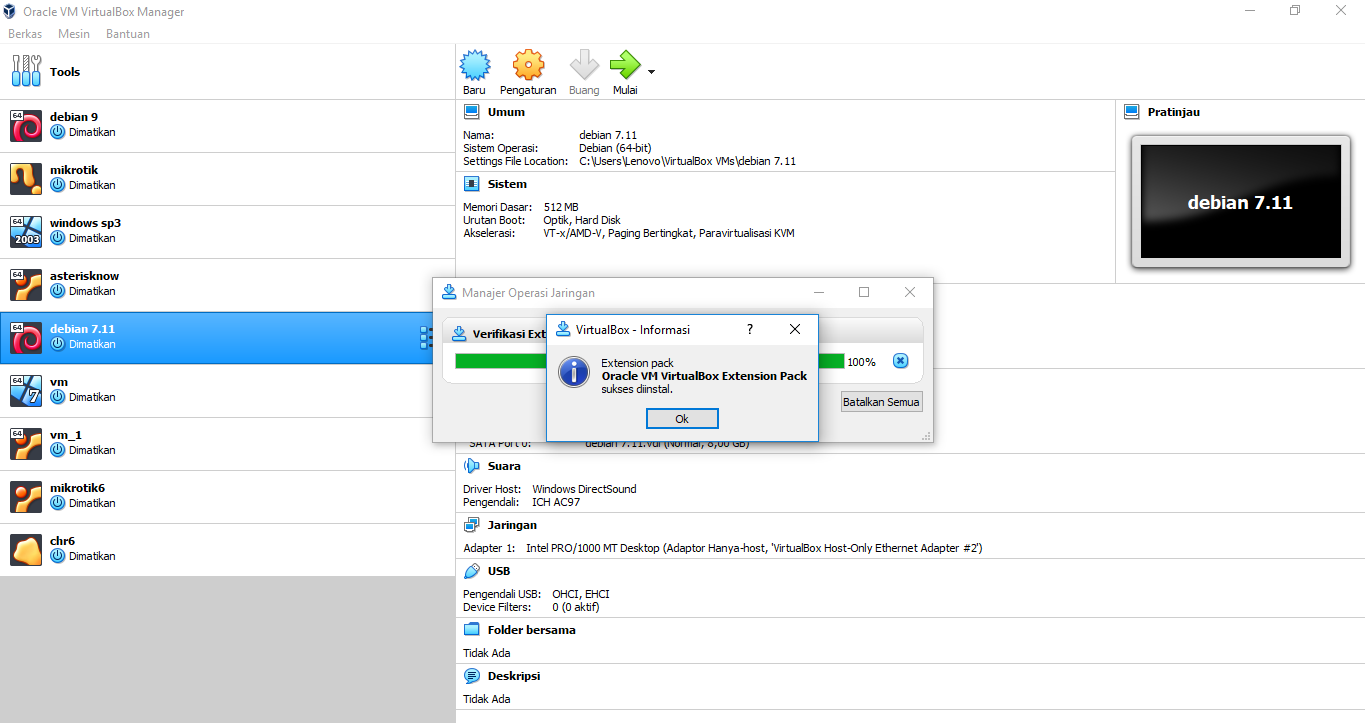Click the debian 7.11 preview thumbnail
The image size is (1365, 723).
coord(1240,202)
